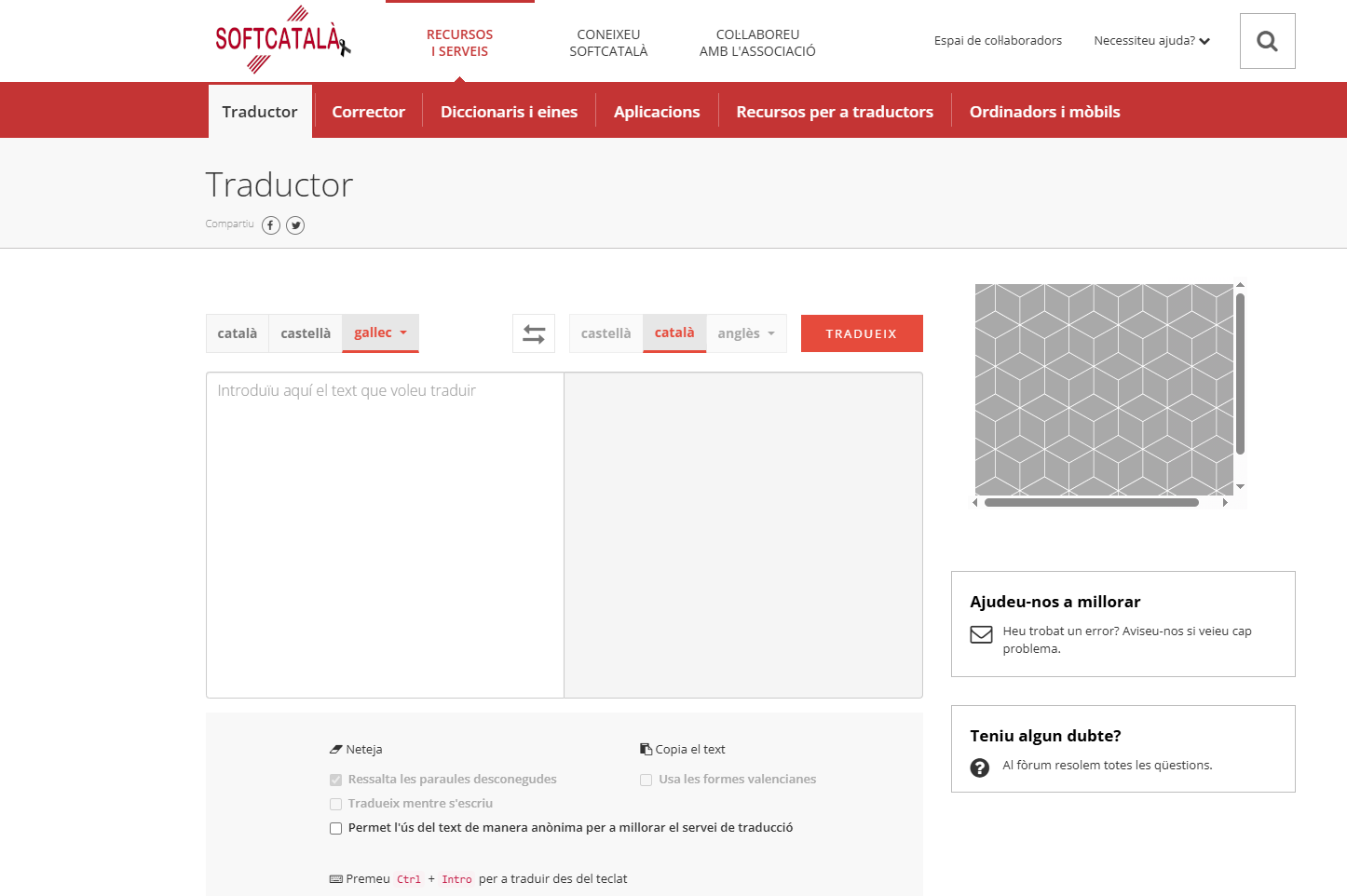
Task: Open the Aplicacions tab
Action: tap(657, 112)
